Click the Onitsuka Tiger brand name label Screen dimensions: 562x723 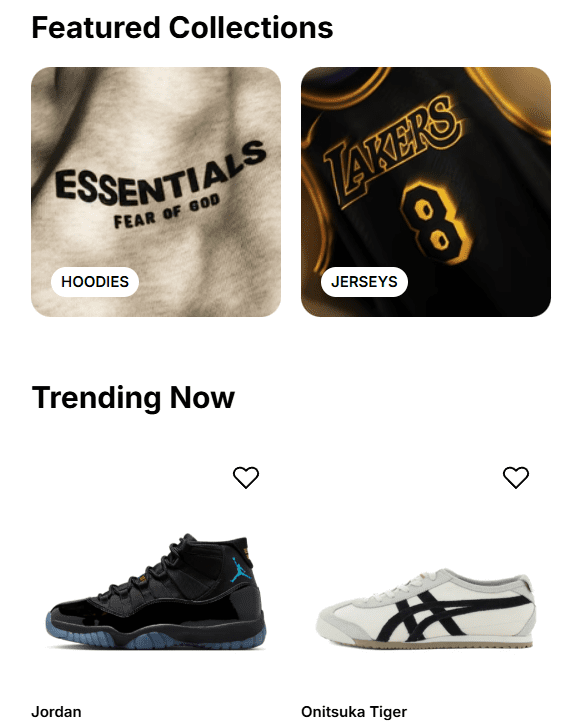coord(354,712)
